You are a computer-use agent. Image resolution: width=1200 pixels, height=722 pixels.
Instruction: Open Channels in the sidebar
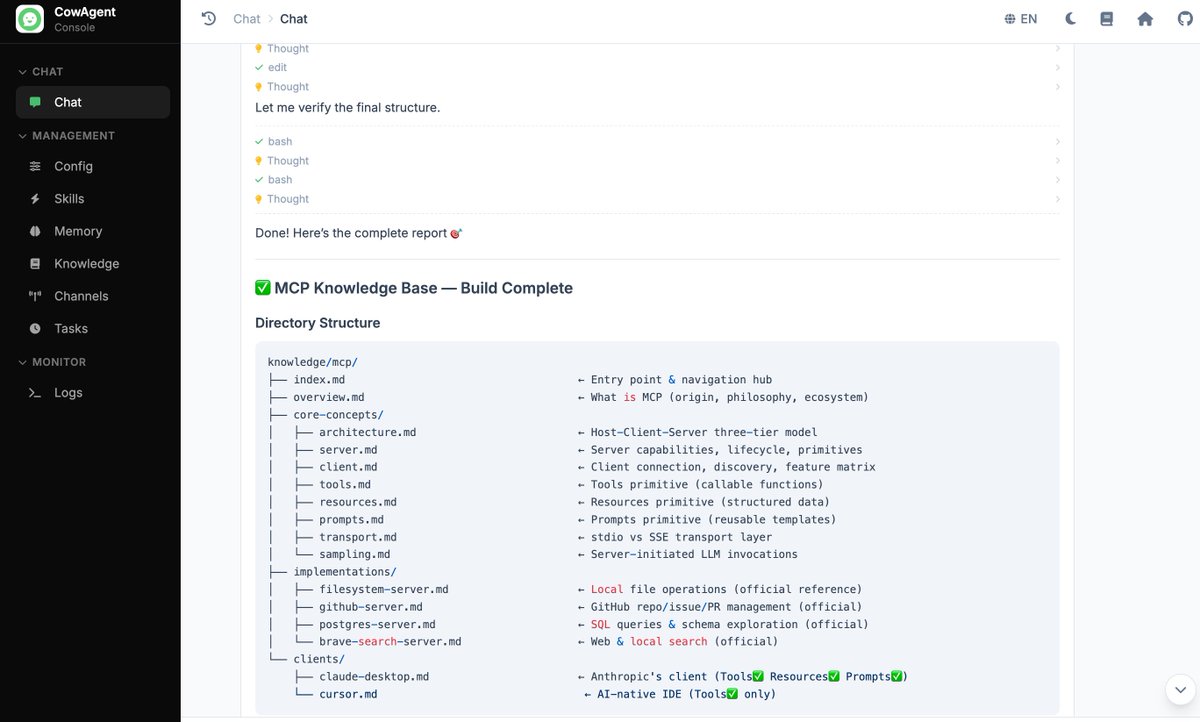pyautogui.click(x=93, y=296)
